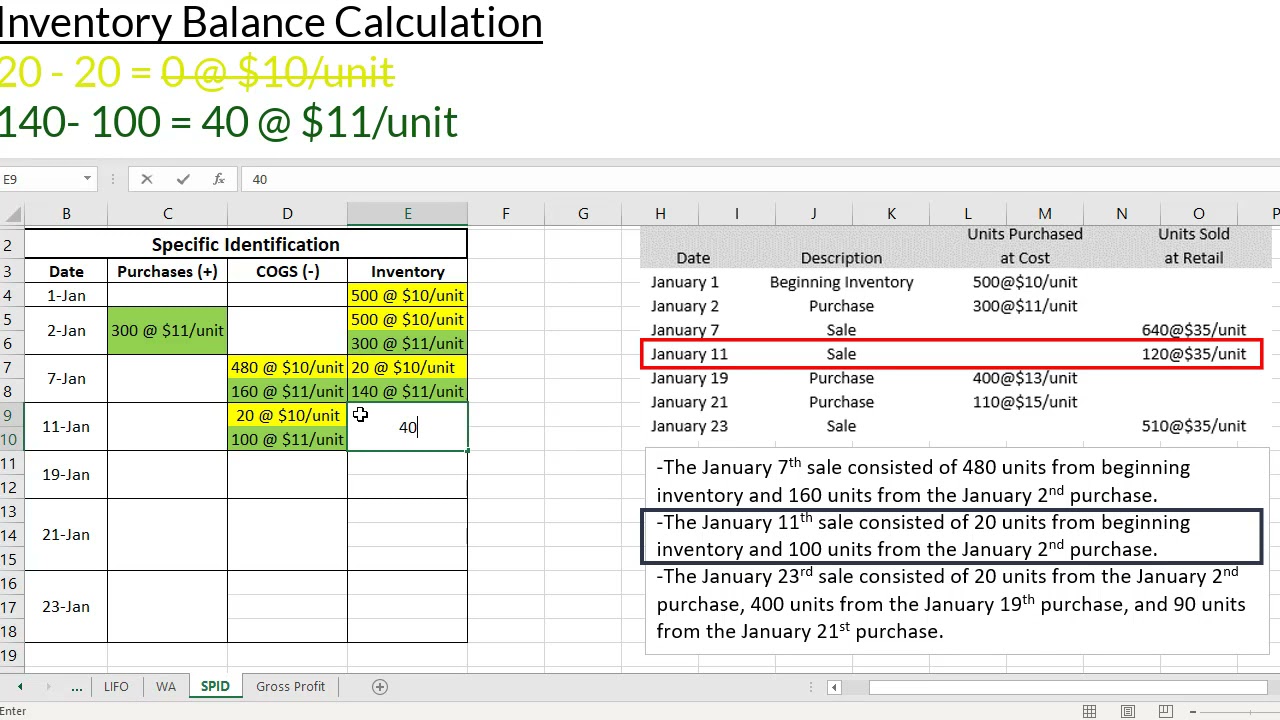Click the 23-Jan date cell
The image size is (1280, 720).
[66, 607]
